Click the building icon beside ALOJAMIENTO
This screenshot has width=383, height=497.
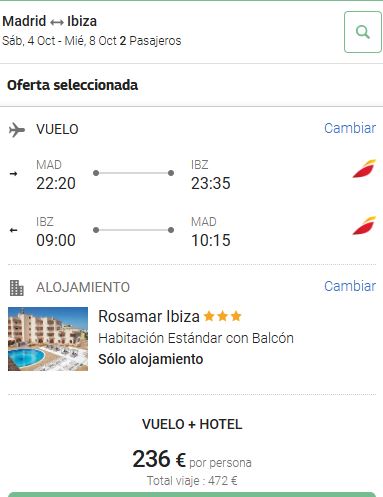pyautogui.click(x=17, y=288)
